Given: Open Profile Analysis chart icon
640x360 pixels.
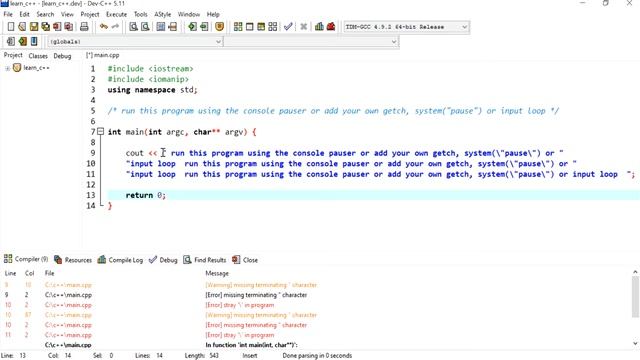Looking at the screenshot, I should (x=319, y=27).
